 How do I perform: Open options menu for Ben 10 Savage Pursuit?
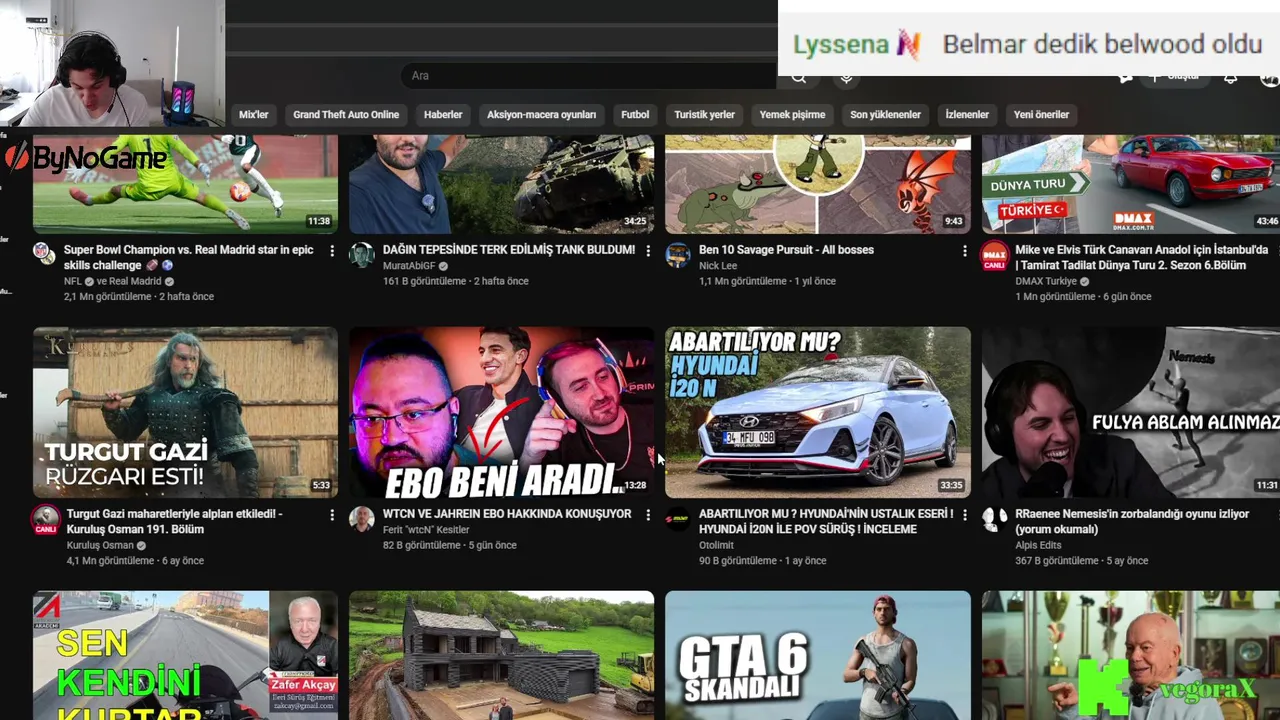click(964, 250)
